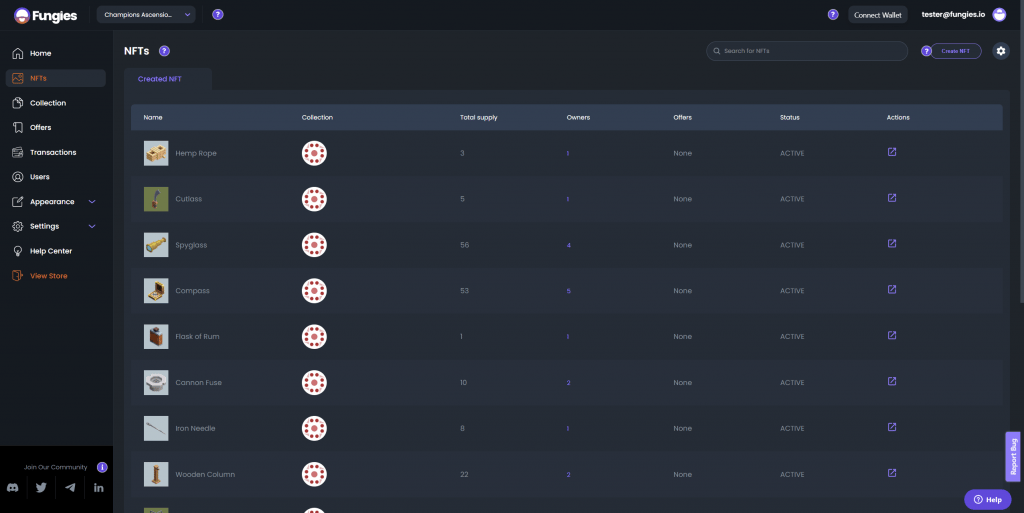Open external link action for Hemp Rope
The height and width of the screenshot is (513, 1024).
(892, 152)
